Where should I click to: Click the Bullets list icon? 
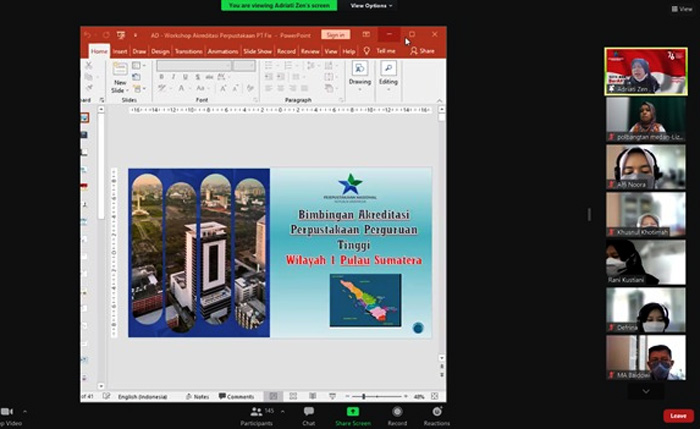coord(271,66)
